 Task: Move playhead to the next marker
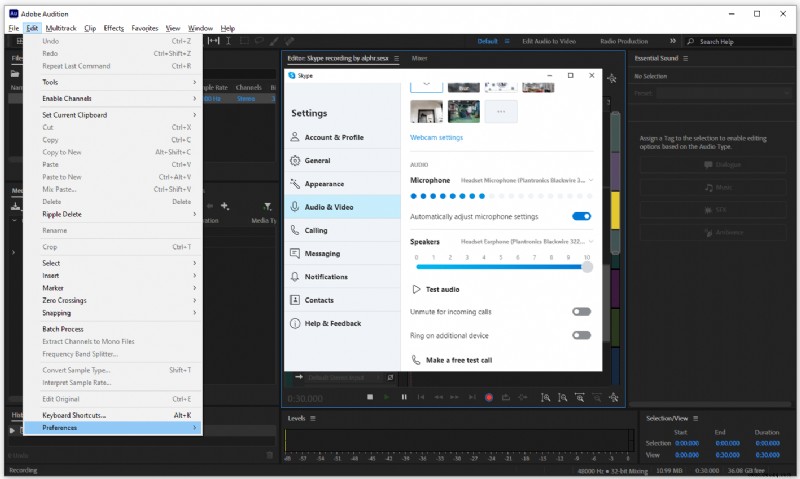point(472,397)
